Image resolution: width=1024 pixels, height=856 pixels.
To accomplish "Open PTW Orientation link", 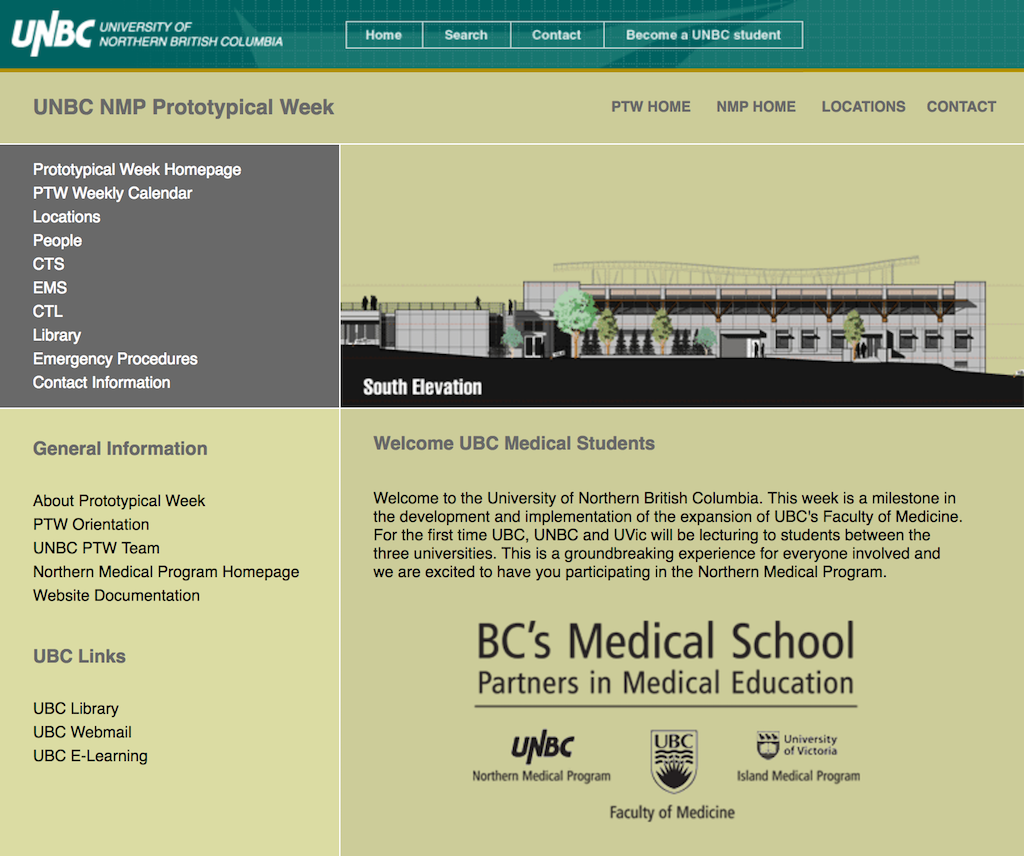I will (91, 524).
